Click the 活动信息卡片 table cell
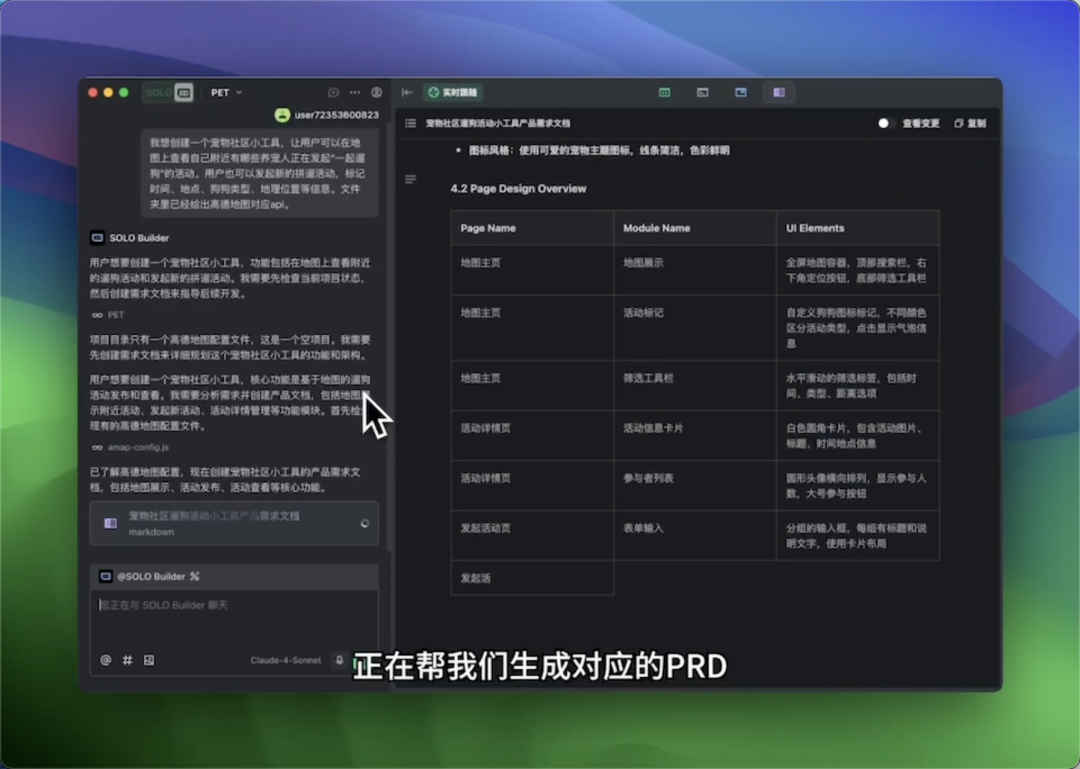 [694, 435]
